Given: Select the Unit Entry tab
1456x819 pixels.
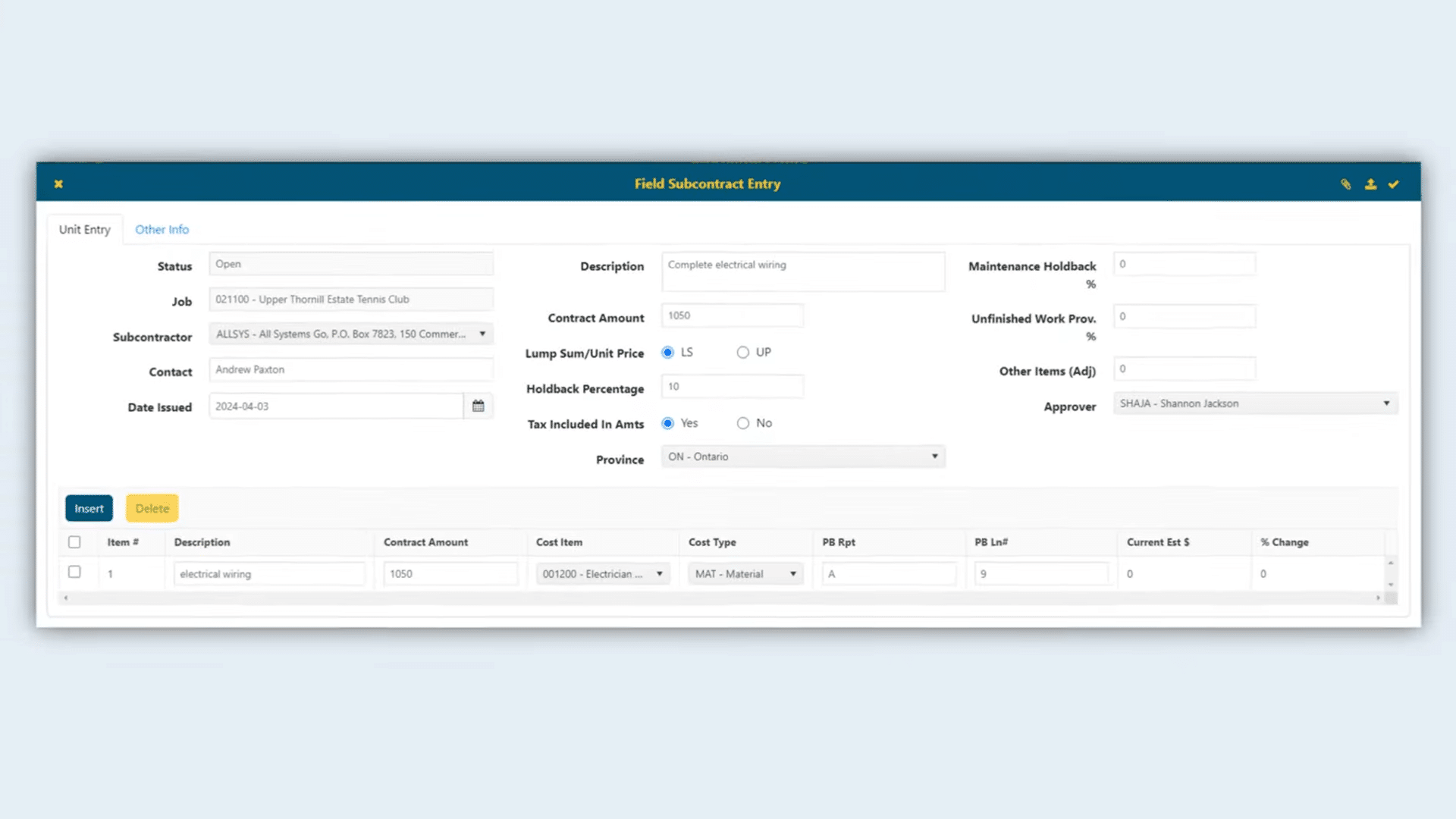Looking at the screenshot, I should tap(85, 229).
